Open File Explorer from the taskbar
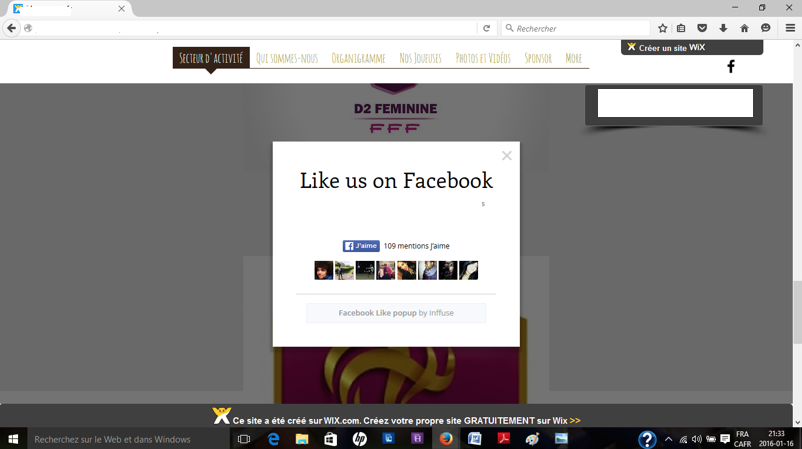 point(302,439)
